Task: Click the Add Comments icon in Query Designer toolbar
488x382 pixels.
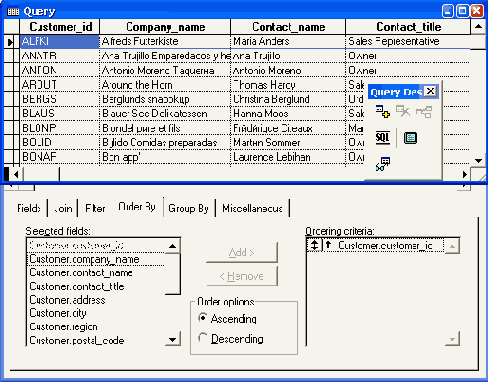Action: pos(383,164)
